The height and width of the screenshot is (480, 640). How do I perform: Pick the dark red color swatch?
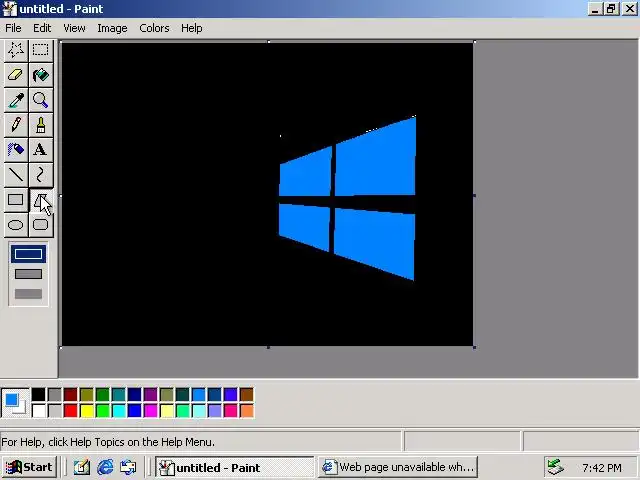(x=70, y=395)
